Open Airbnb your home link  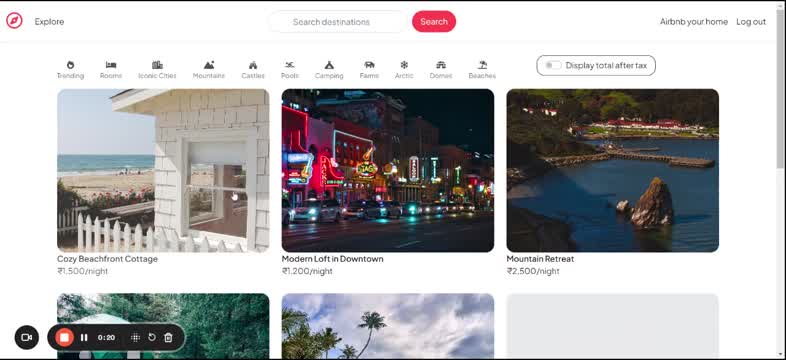click(x=694, y=22)
